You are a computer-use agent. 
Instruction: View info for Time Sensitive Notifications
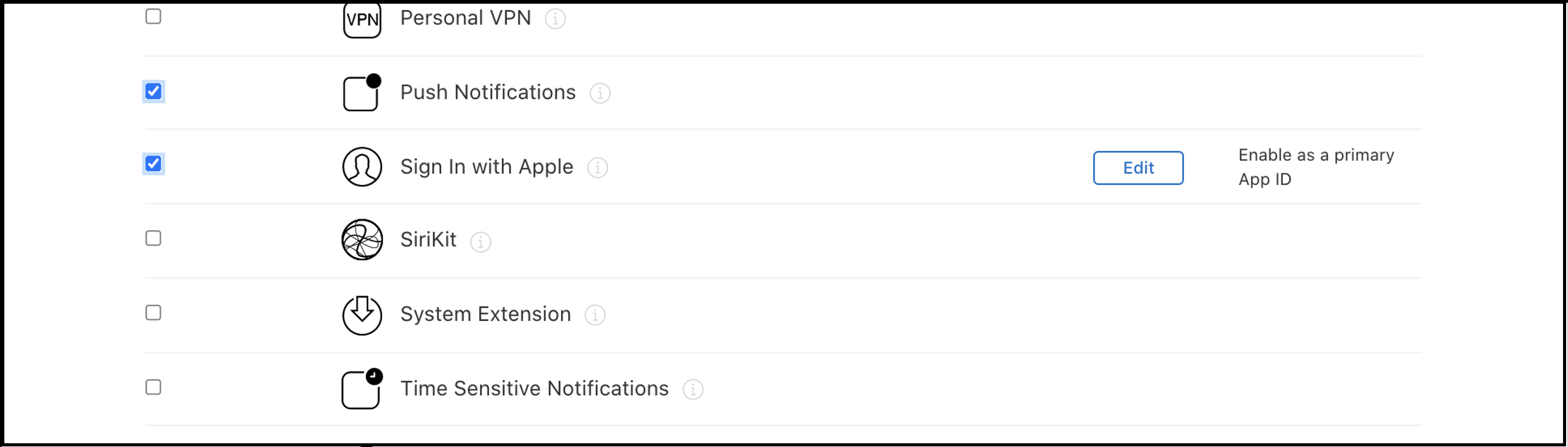[693, 390]
